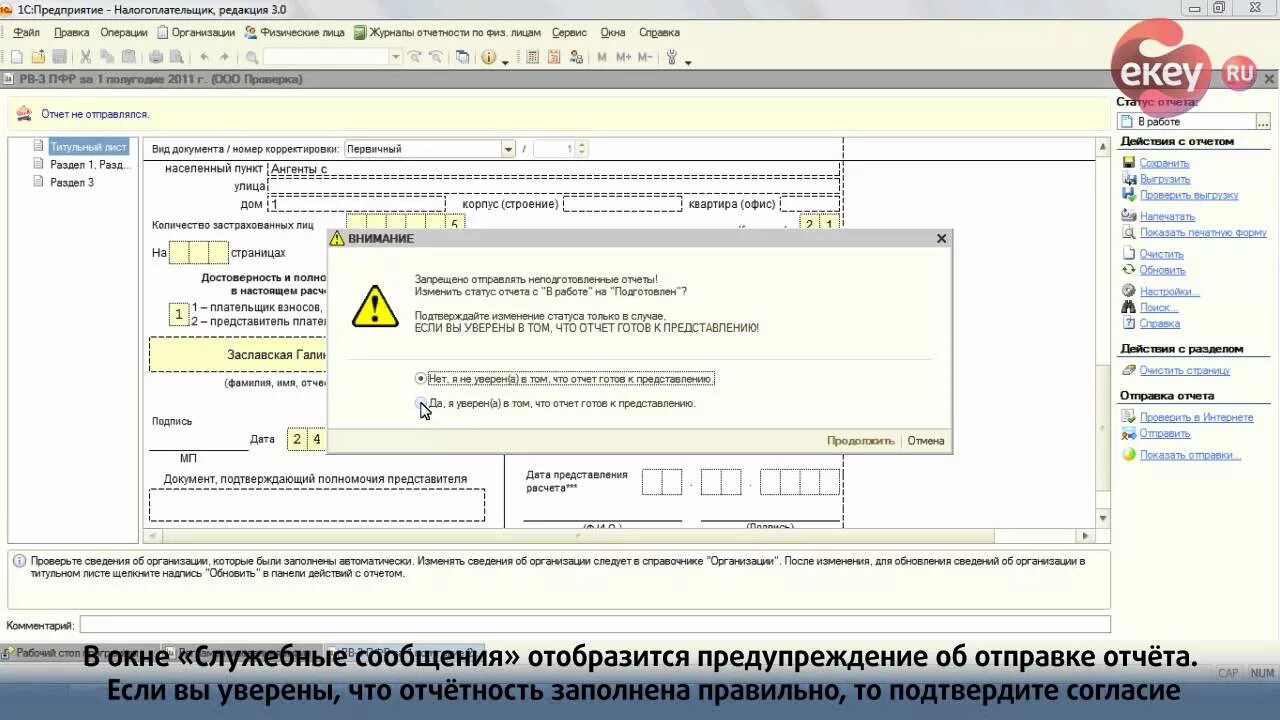Screen dimensions: 1280x720
Task: Open the Calculator toolbar icon
Action: pos(532,57)
